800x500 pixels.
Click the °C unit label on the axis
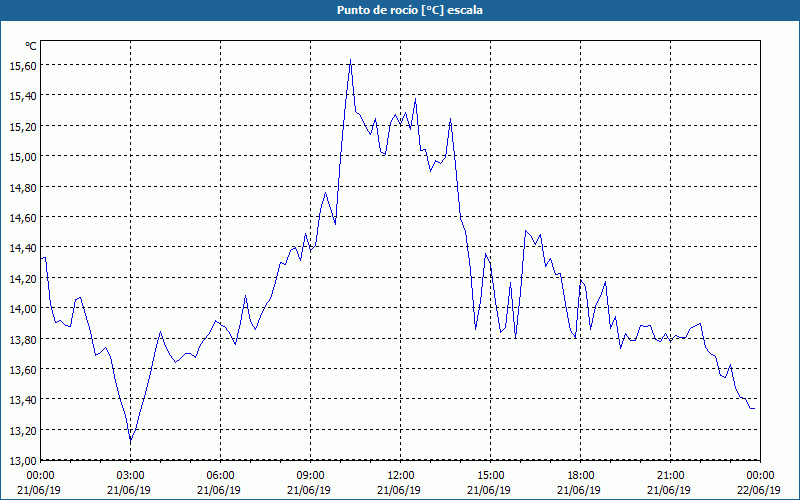point(31,46)
